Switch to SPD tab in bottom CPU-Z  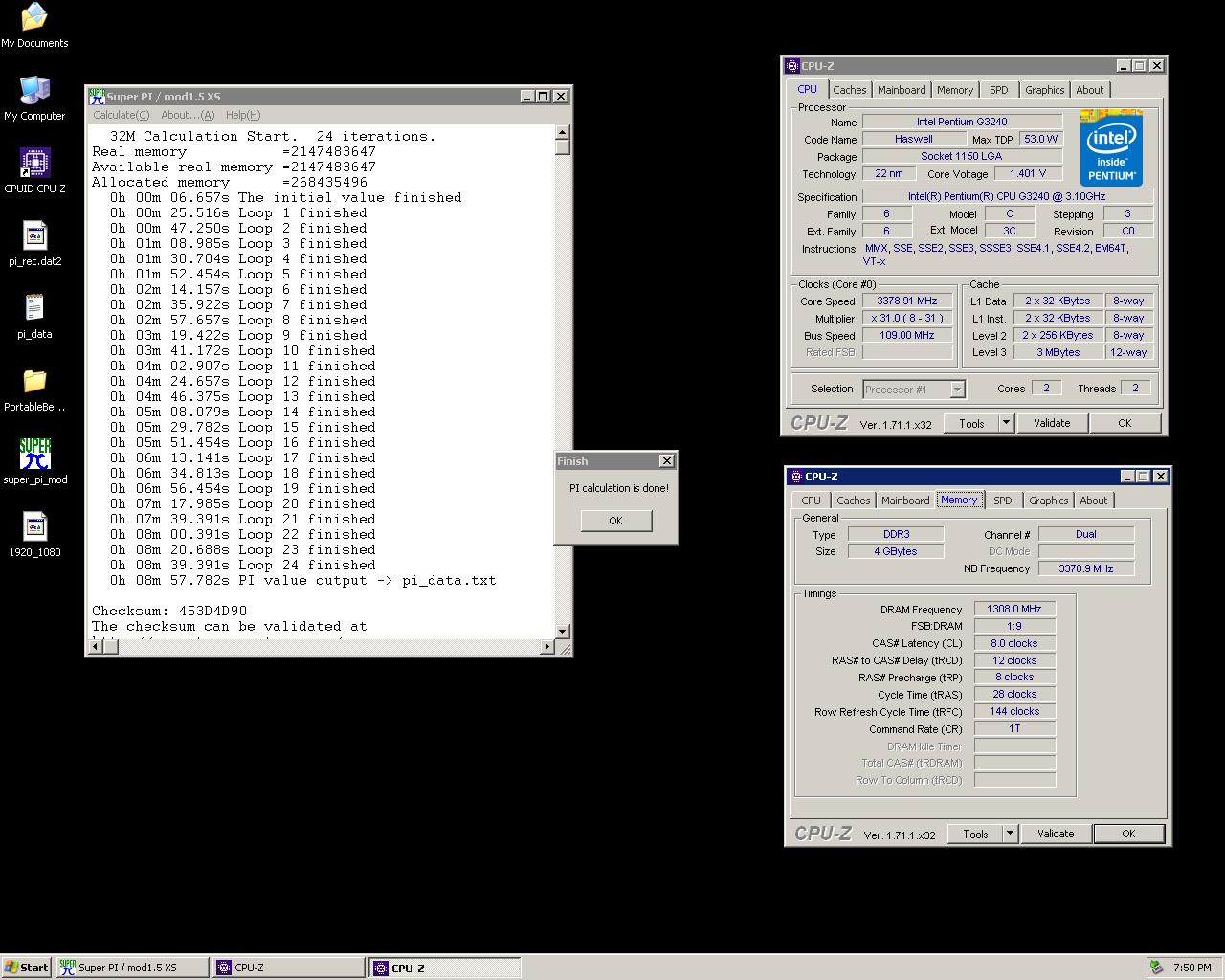pyautogui.click(x=1003, y=501)
